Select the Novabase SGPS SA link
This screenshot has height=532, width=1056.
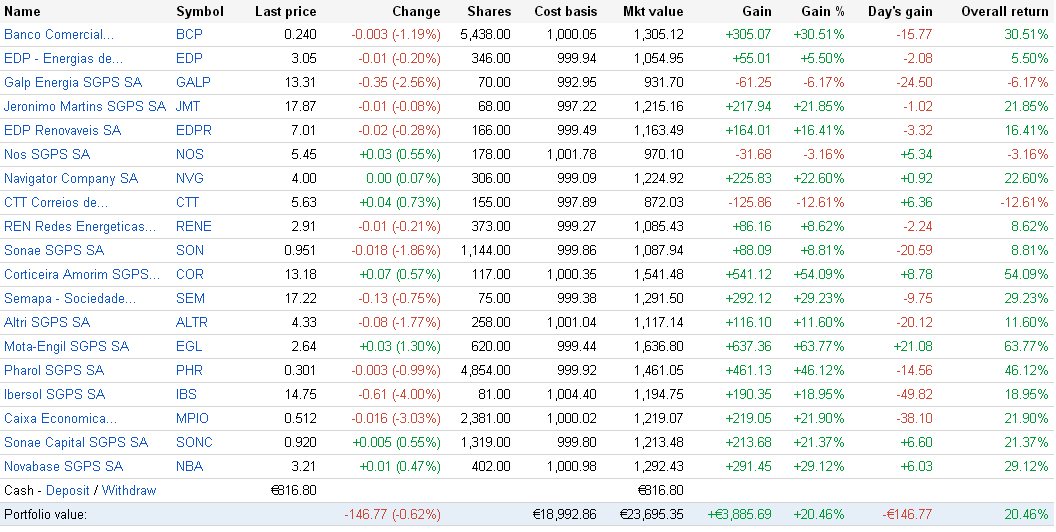(x=63, y=466)
